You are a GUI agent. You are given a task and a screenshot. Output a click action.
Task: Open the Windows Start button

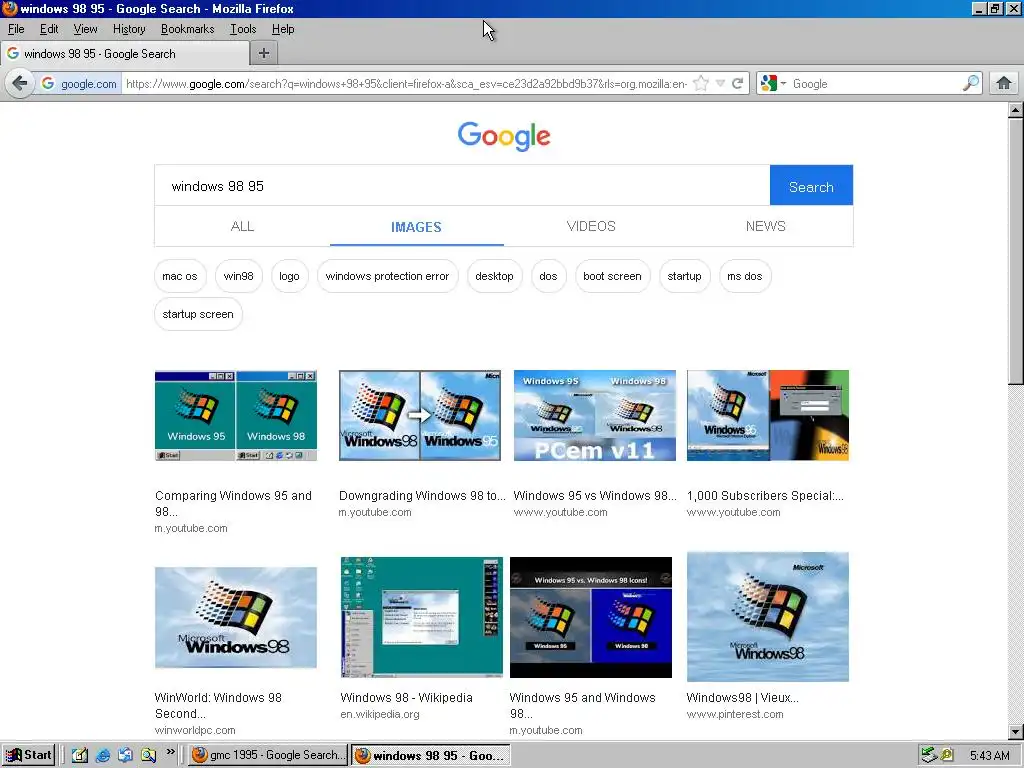click(x=29, y=755)
